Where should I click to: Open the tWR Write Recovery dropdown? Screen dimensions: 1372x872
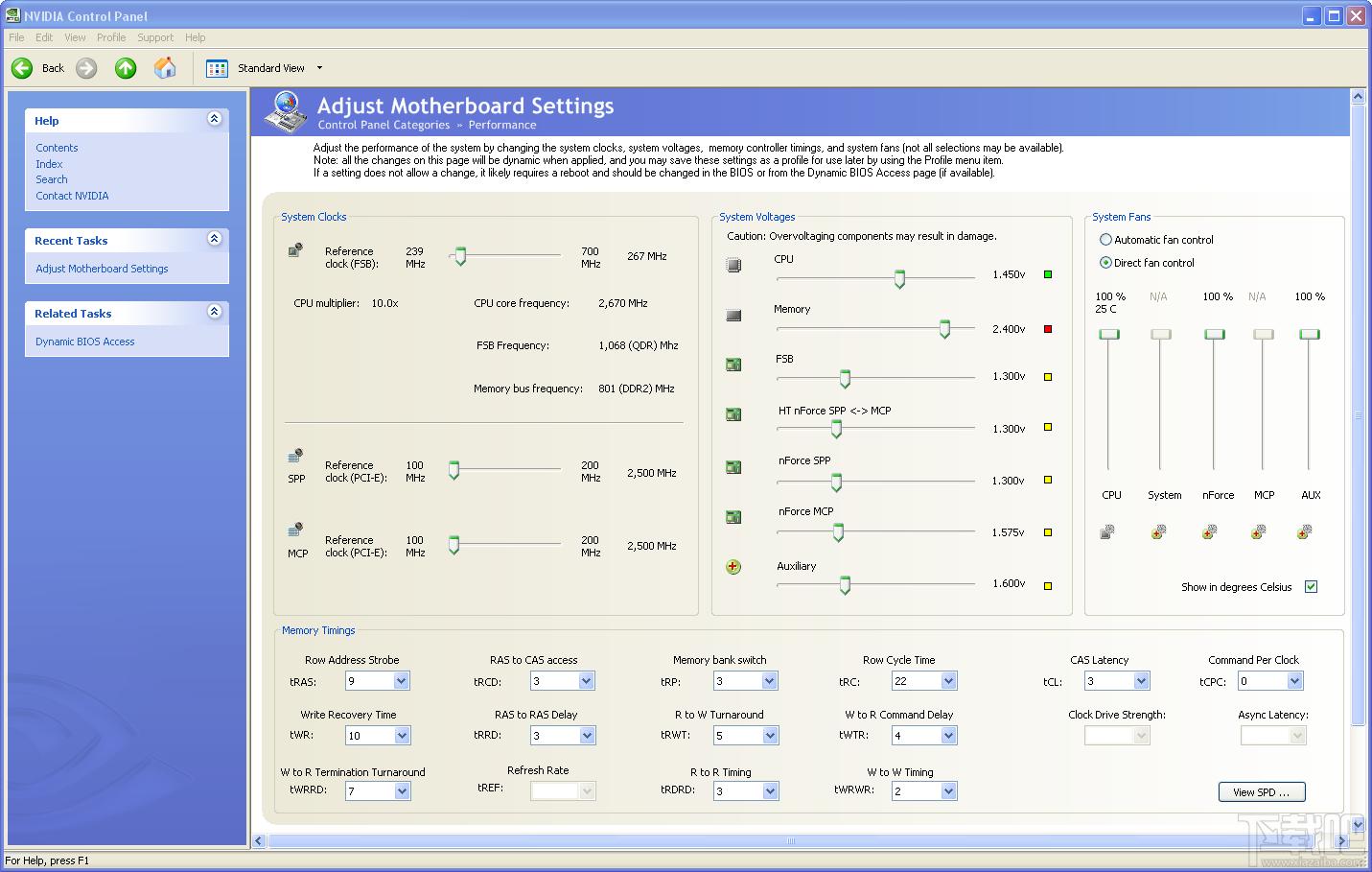coord(403,736)
